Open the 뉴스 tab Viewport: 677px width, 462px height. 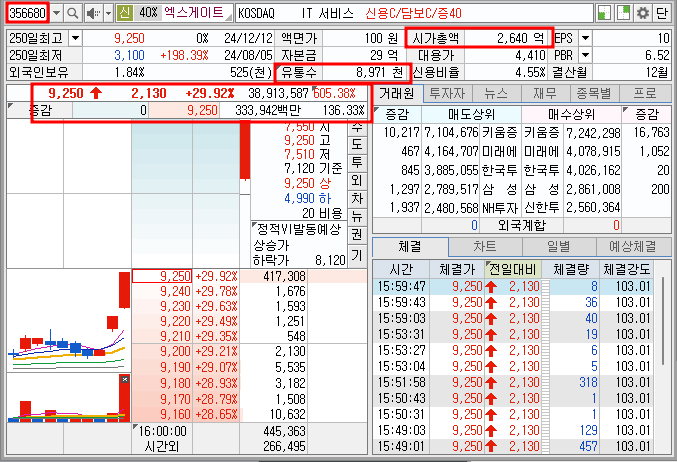497,93
